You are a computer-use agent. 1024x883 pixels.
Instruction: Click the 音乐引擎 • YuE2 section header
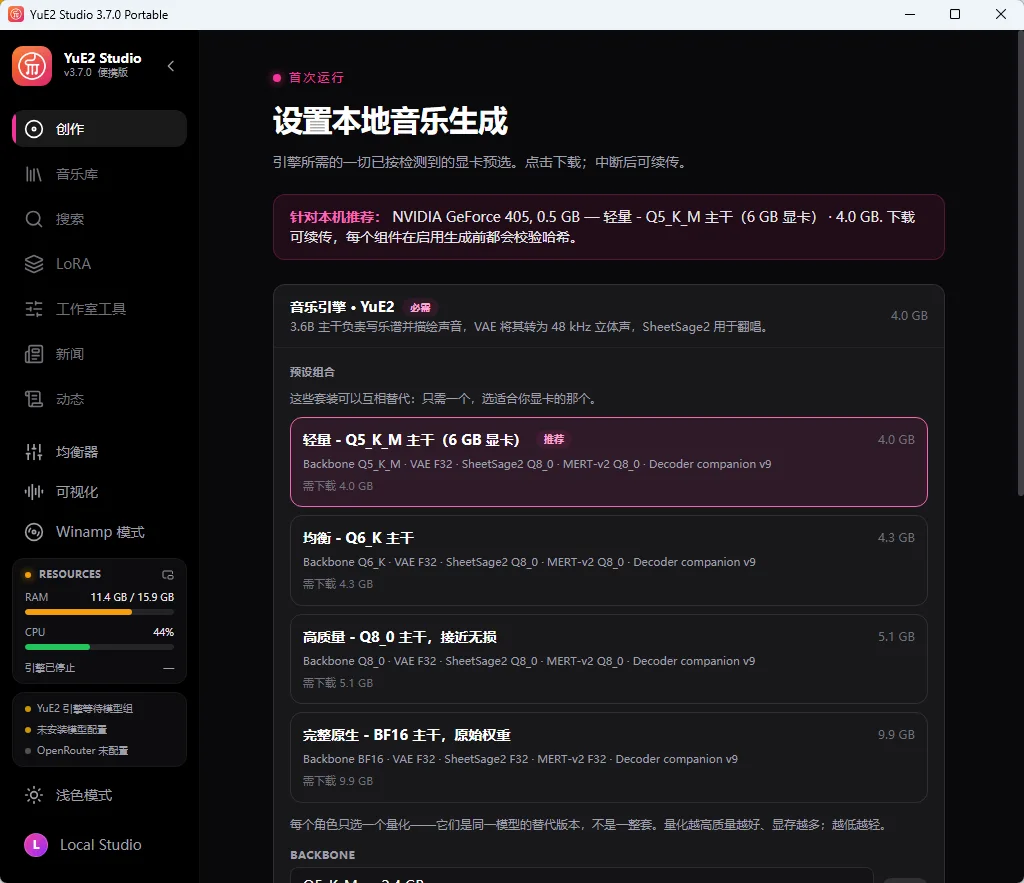609,315
